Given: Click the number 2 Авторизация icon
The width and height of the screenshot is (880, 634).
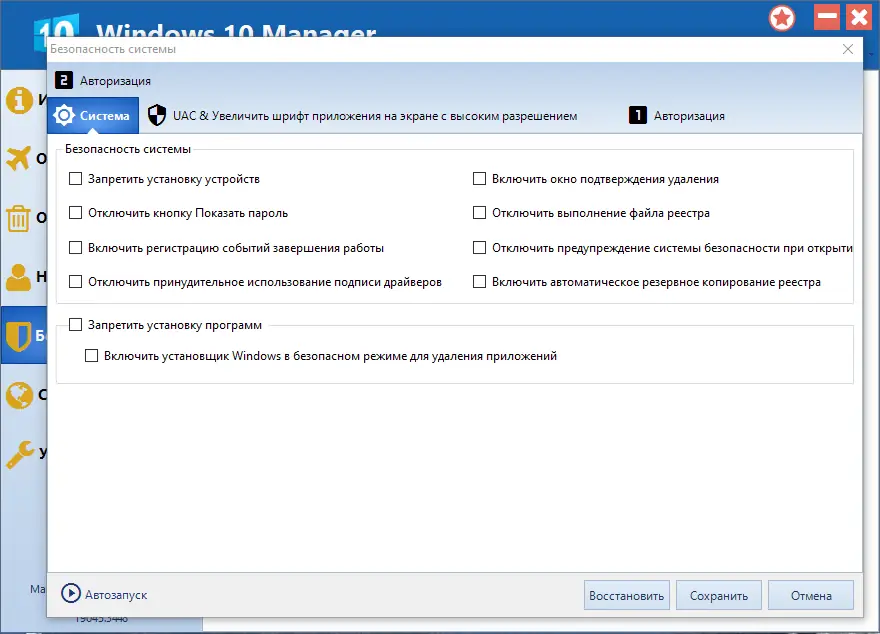Looking at the screenshot, I should click(x=64, y=80).
